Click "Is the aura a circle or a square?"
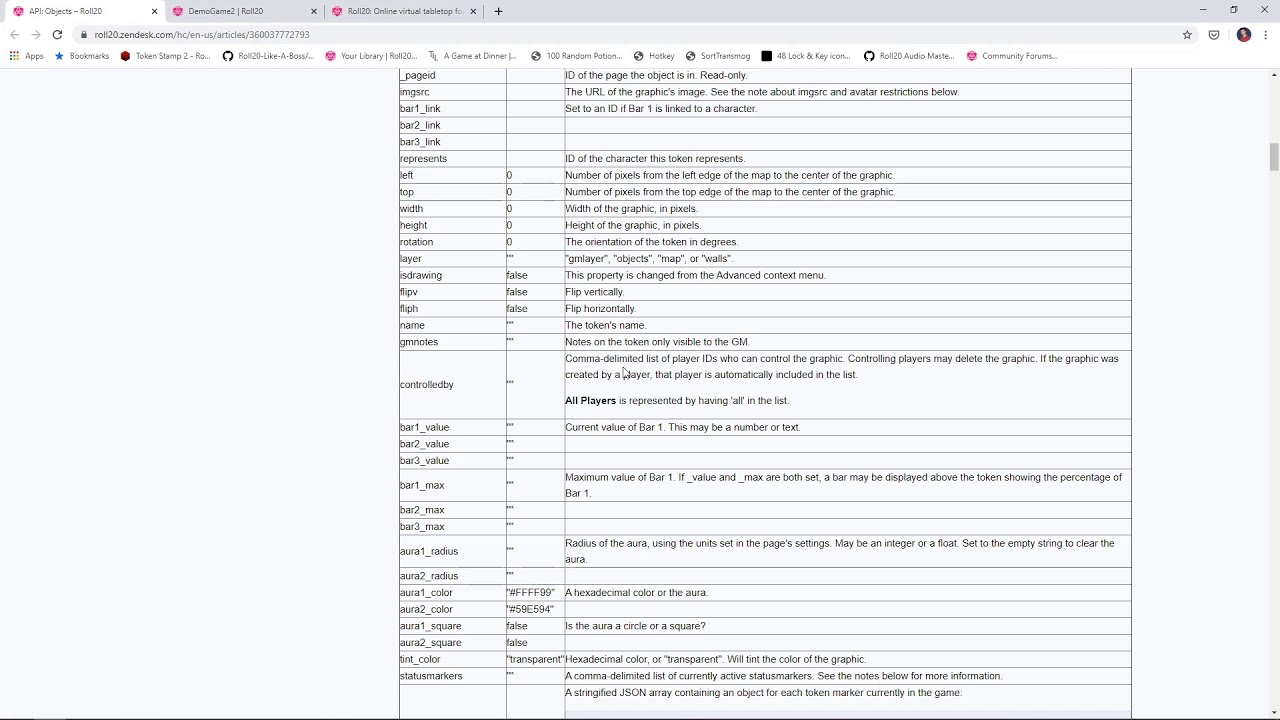Viewport: 1280px width, 720px height. tap(635, 626)
